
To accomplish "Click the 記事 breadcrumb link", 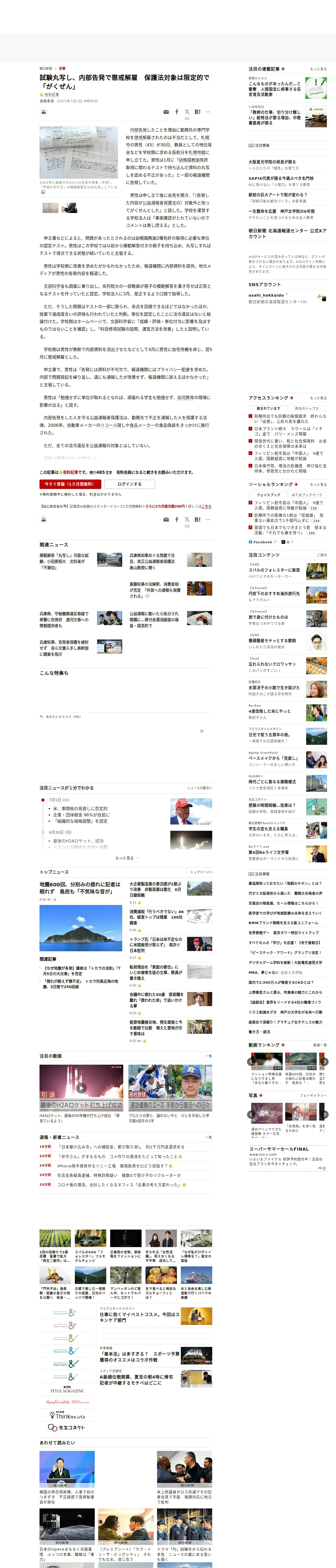I will coord(62,69).
